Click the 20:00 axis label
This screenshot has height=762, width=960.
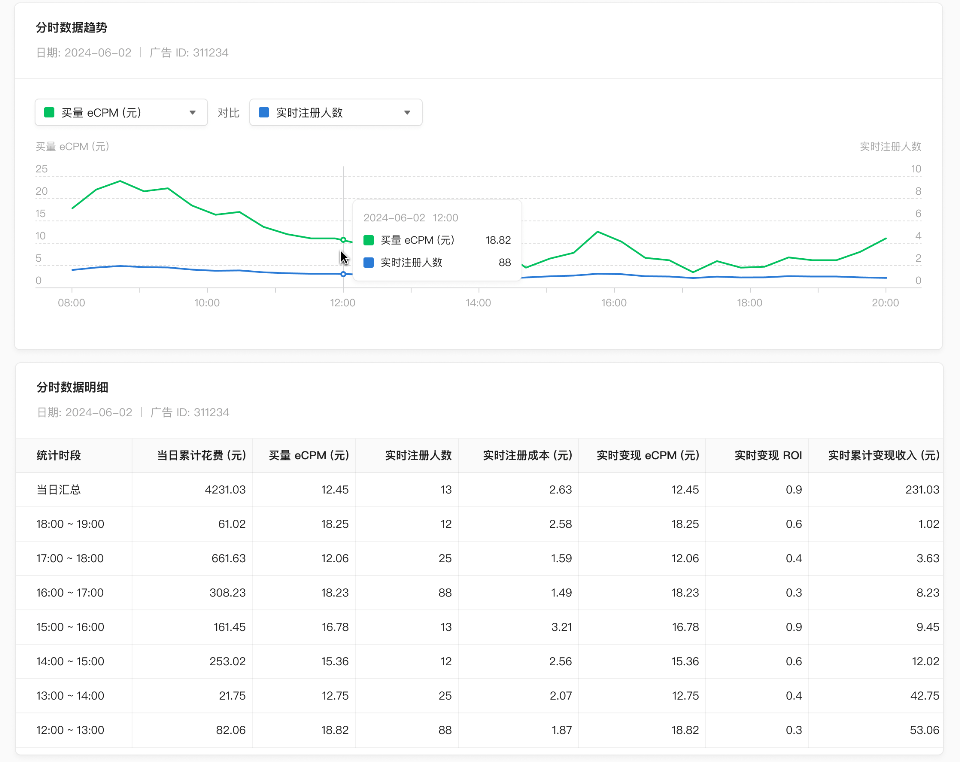coord(885,302)
